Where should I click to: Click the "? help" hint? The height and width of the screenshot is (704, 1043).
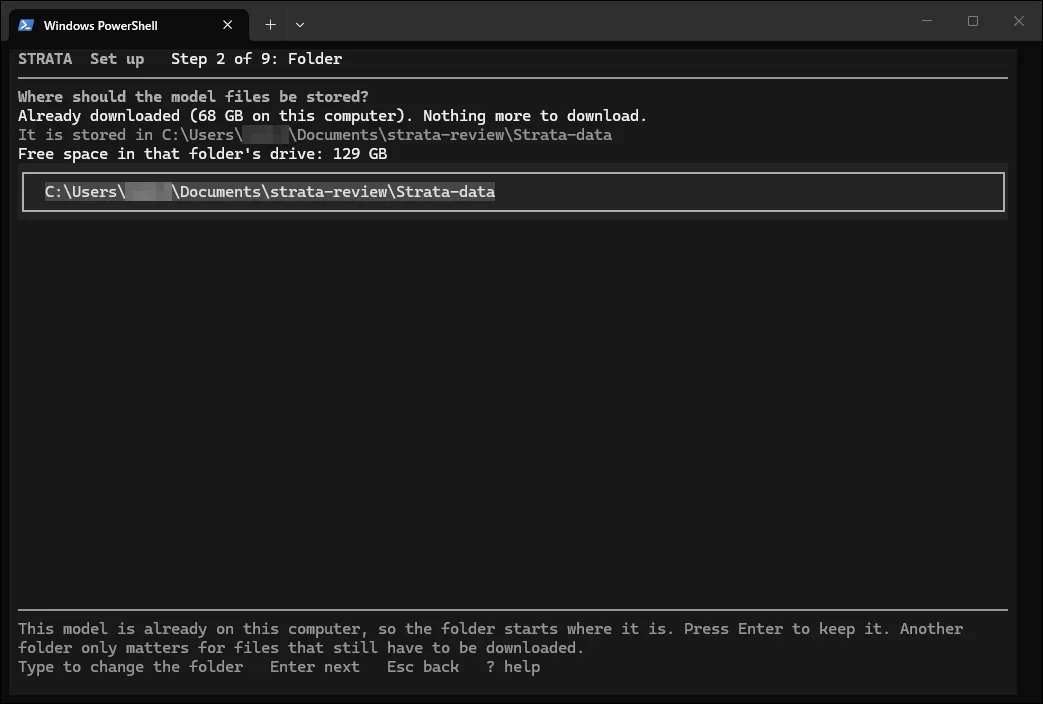[513, 667]
